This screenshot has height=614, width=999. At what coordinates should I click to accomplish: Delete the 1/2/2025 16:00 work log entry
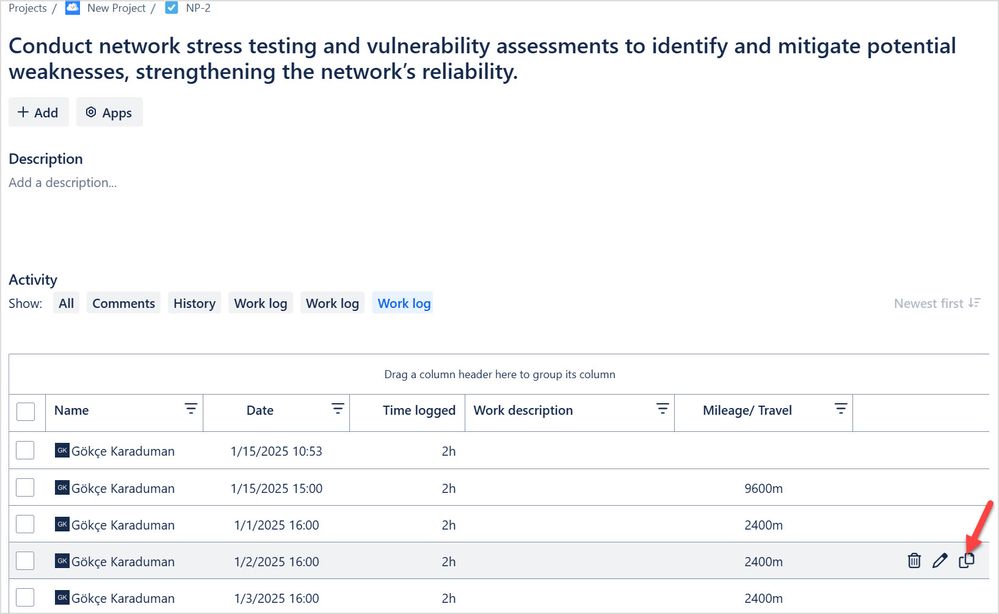coord(914,560)
